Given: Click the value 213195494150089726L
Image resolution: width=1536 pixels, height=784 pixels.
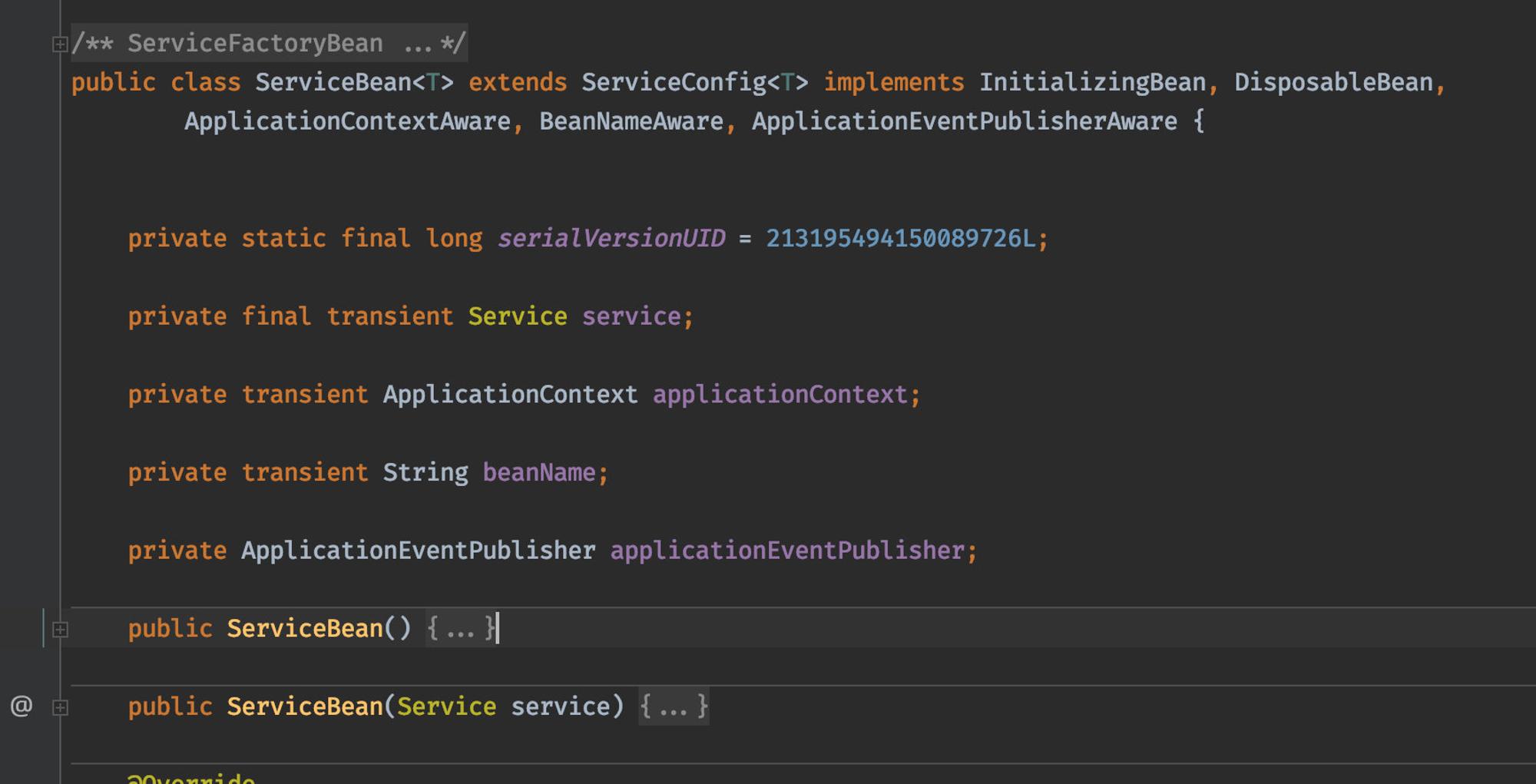Looking at the screenshot, I should tap(900, 238).
